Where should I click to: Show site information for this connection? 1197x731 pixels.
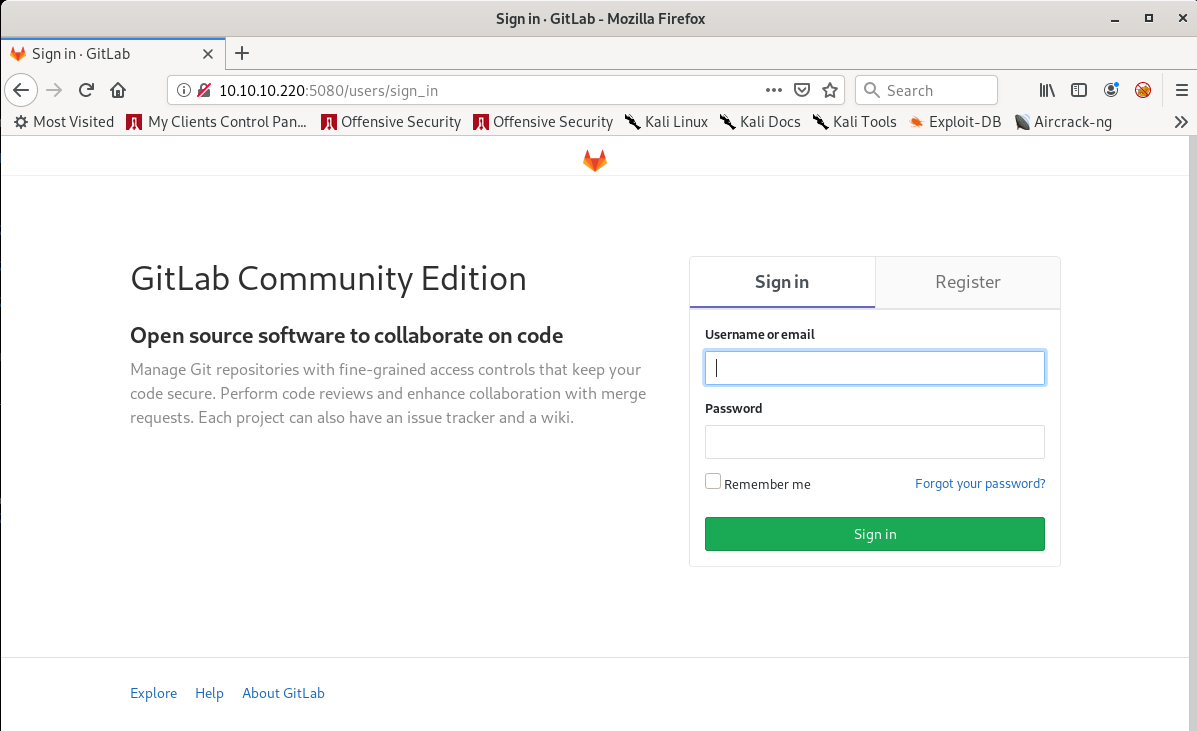183,90
